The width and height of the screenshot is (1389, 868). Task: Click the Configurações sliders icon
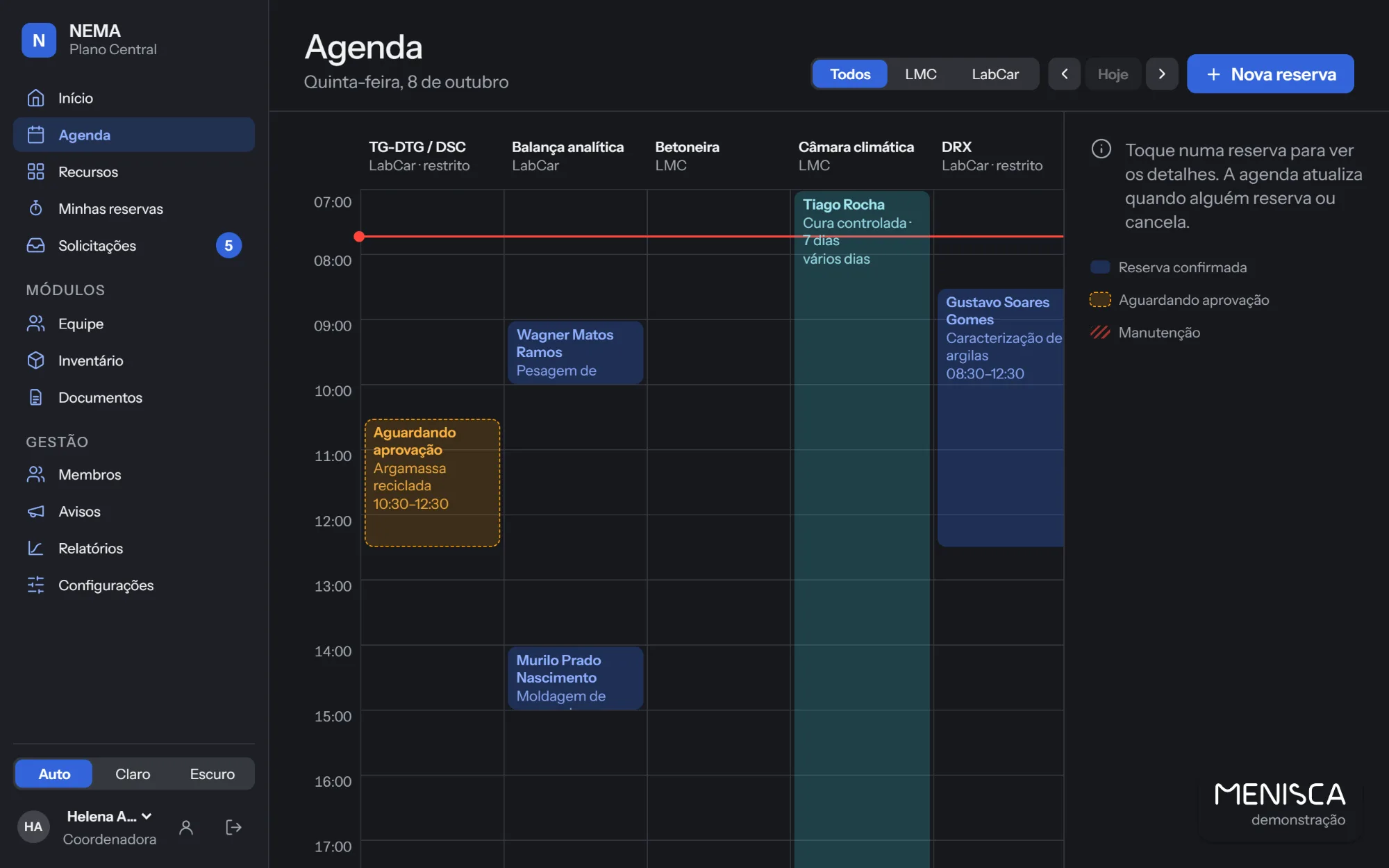35,585
